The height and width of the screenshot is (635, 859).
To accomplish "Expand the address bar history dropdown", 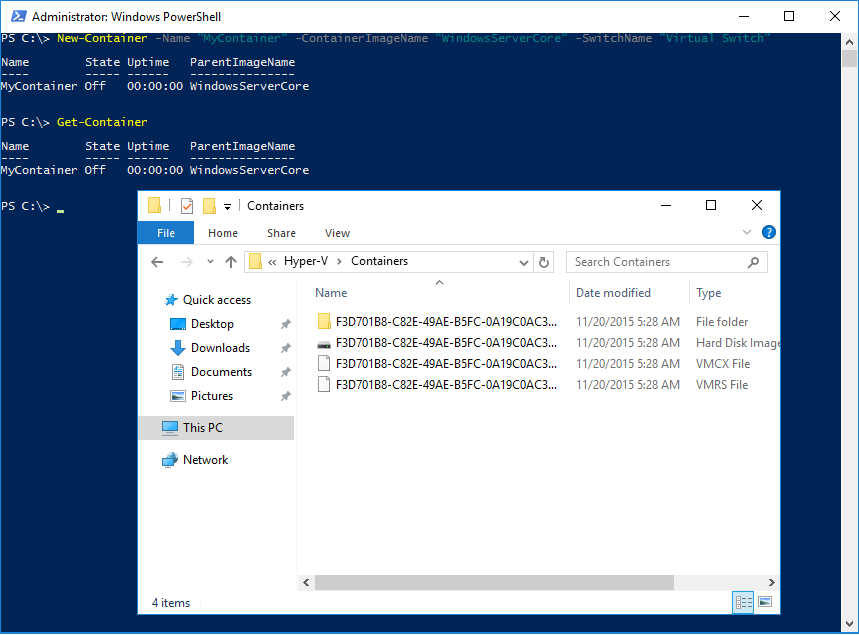I will pyautogui.click(x=524, y=262).
